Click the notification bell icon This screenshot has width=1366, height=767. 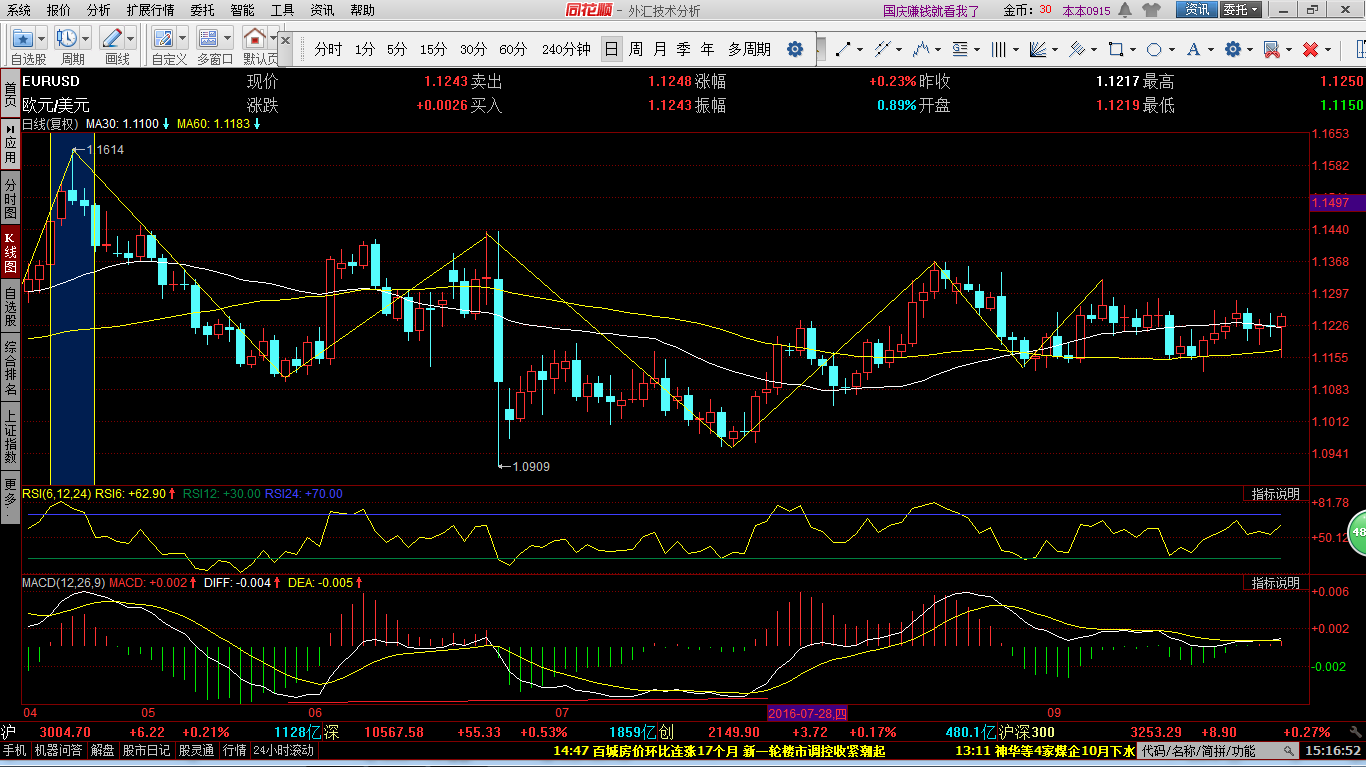pyautogui.click(x=1125, y=10)
